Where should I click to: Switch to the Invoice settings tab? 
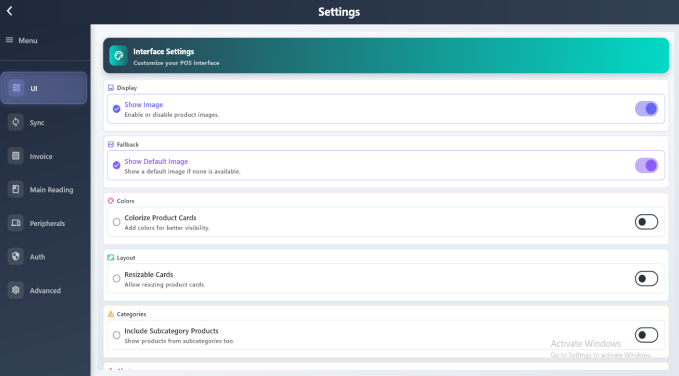(x=44, y=156)
